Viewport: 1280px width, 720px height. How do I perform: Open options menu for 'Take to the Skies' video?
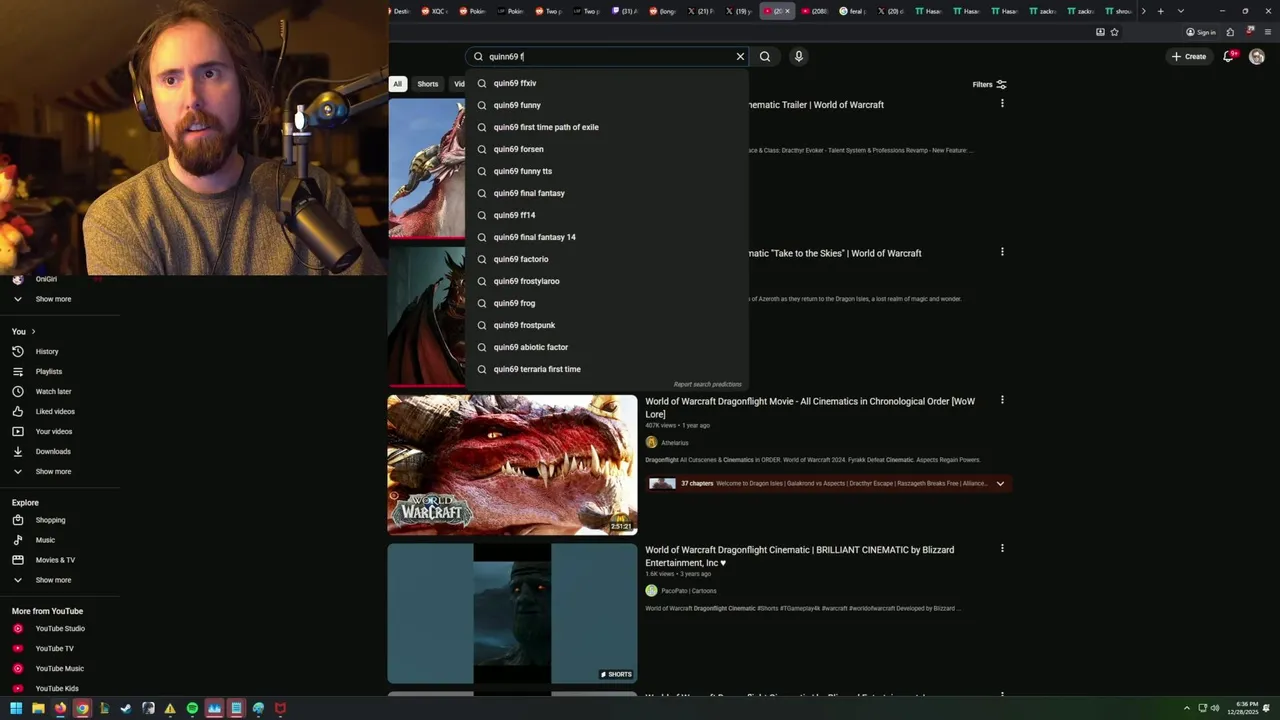click(1002, 252)
